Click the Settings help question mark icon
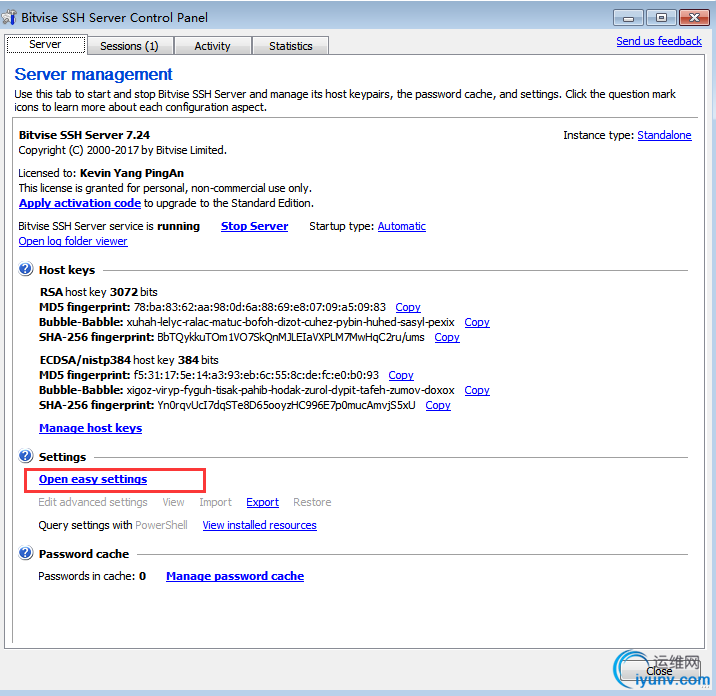Image resolution: width=716 pixels, height=696 pixels. (26, 456)
